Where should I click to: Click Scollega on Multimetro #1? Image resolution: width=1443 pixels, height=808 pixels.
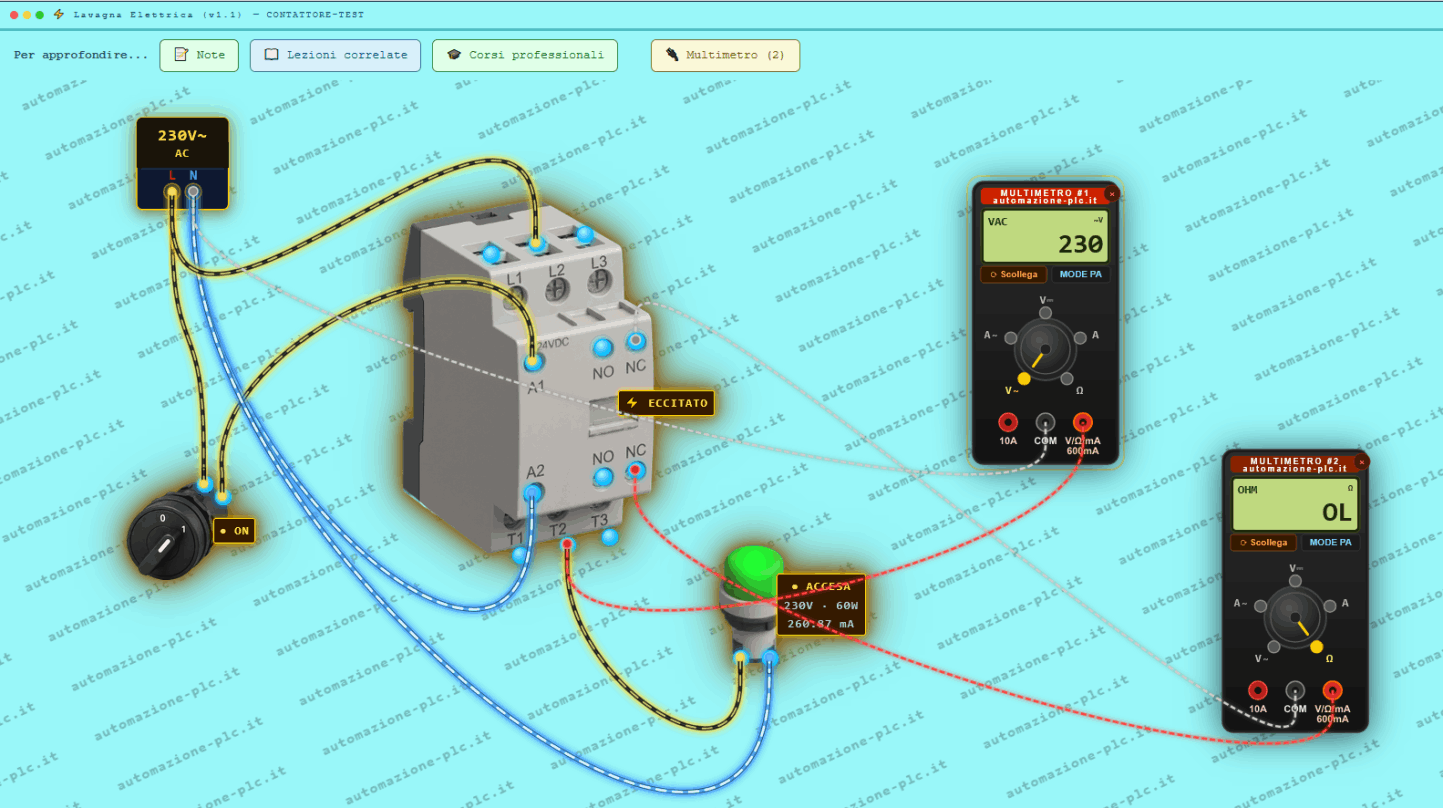1014,274
